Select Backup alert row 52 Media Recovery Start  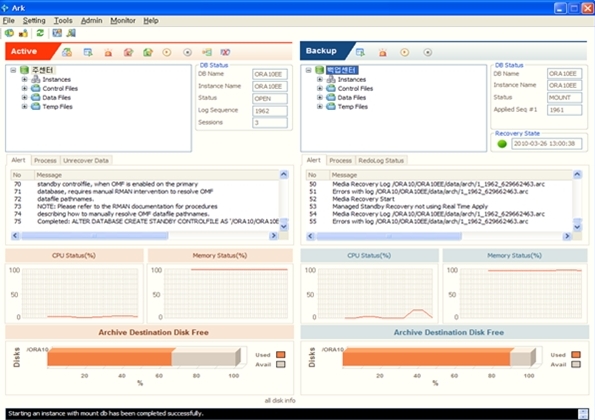tap(439, 199)
